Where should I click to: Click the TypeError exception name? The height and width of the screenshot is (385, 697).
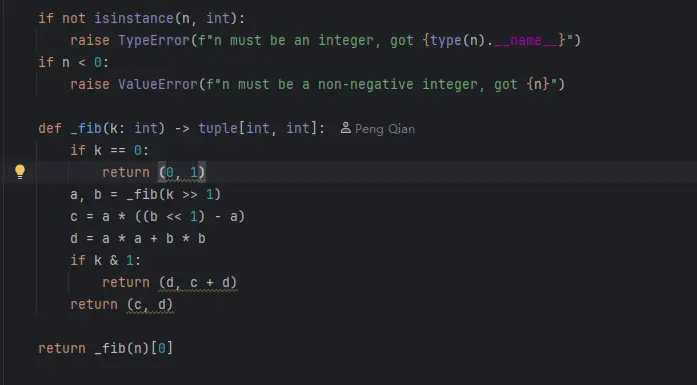click(x=154, y=40)
